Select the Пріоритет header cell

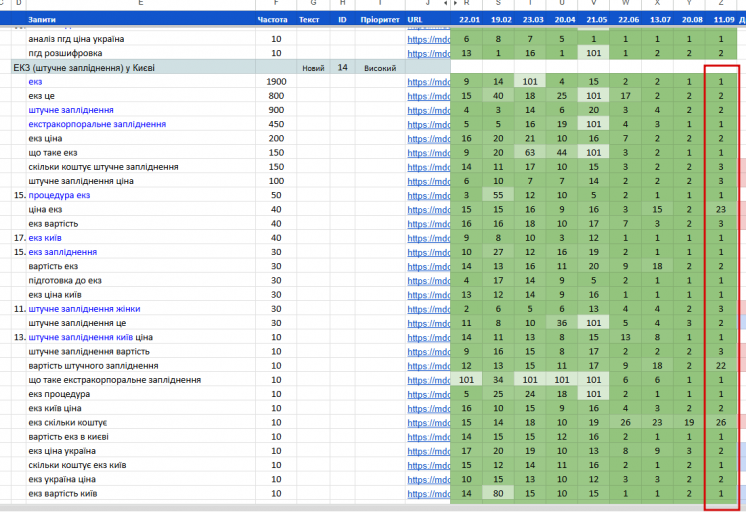(x=380, y=20)
